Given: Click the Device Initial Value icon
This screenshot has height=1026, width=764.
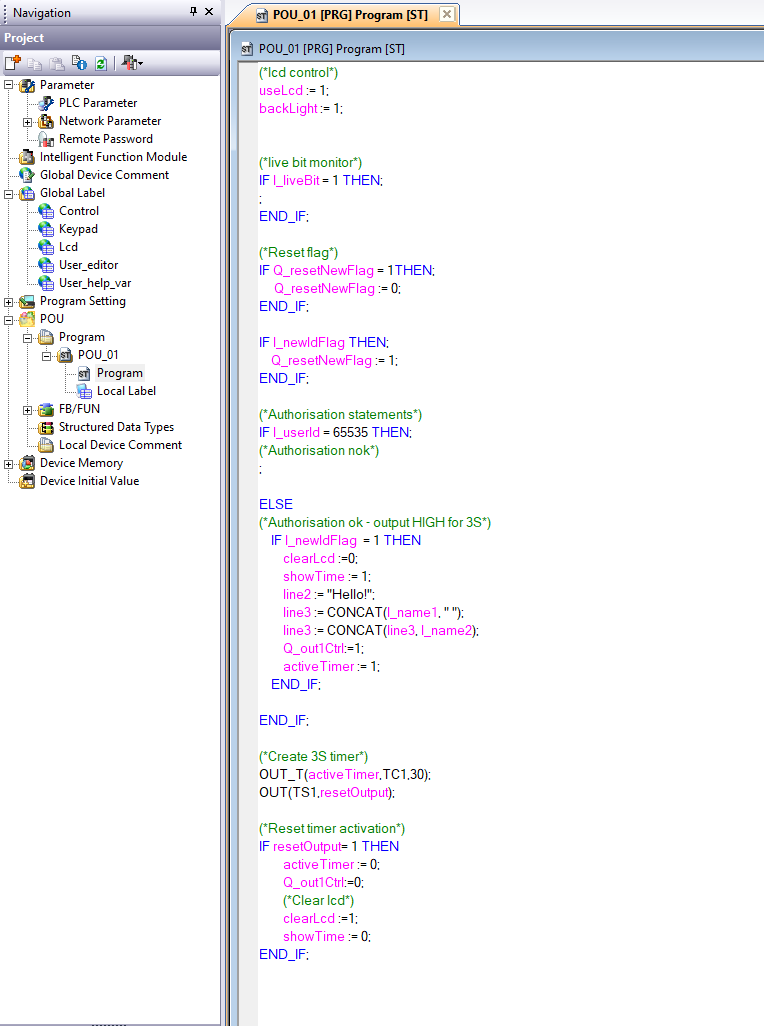Looking at the screenshot, I should point(27,482).
